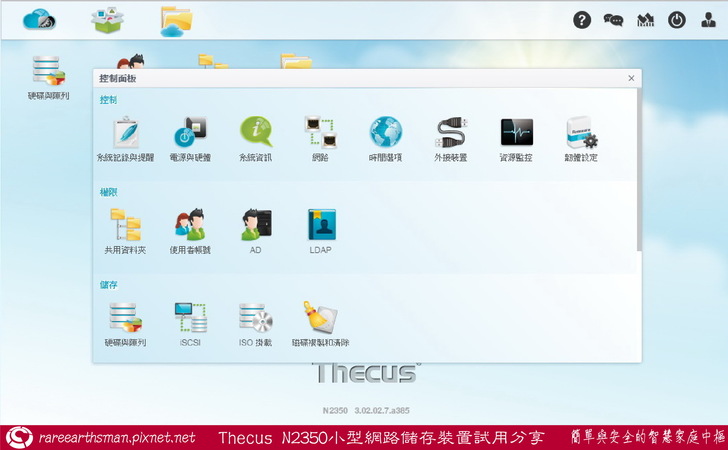This screenshot has width=728, height=450.
Task: Open 系統記錄與提醒 in control panel
Action: (125, 138)
